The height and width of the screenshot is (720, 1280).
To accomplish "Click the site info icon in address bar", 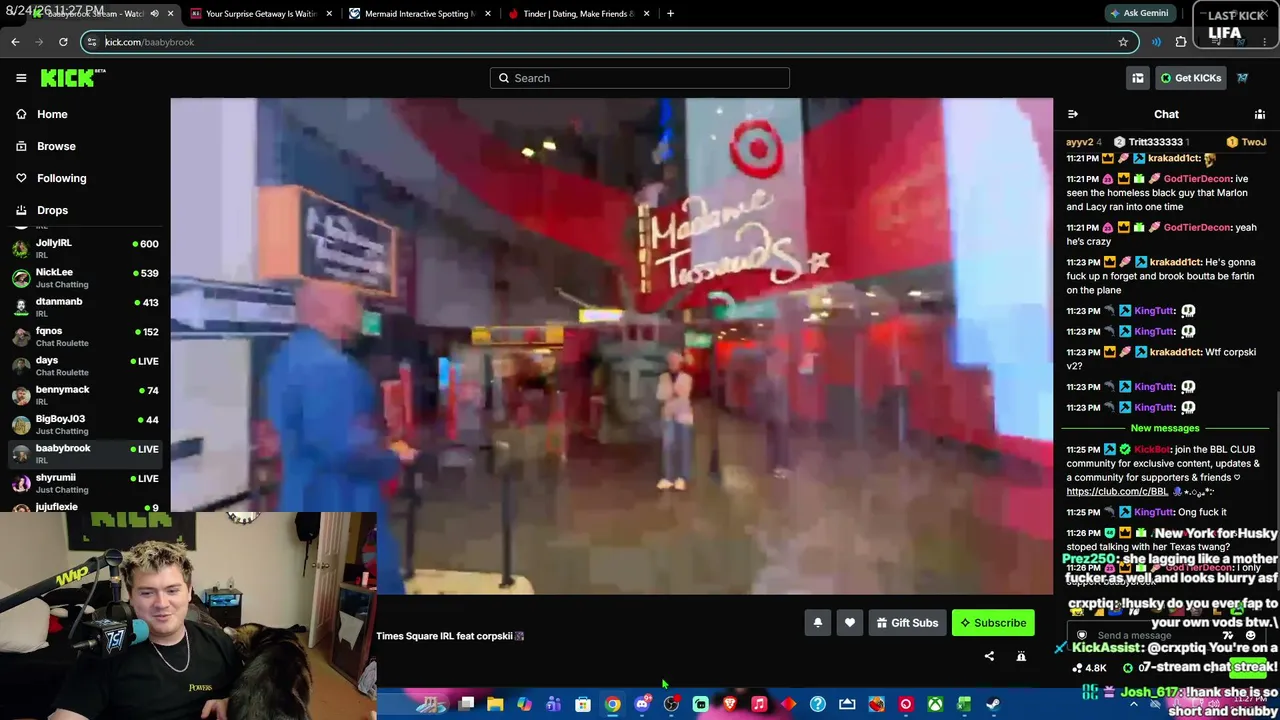I will pos(92,42).
